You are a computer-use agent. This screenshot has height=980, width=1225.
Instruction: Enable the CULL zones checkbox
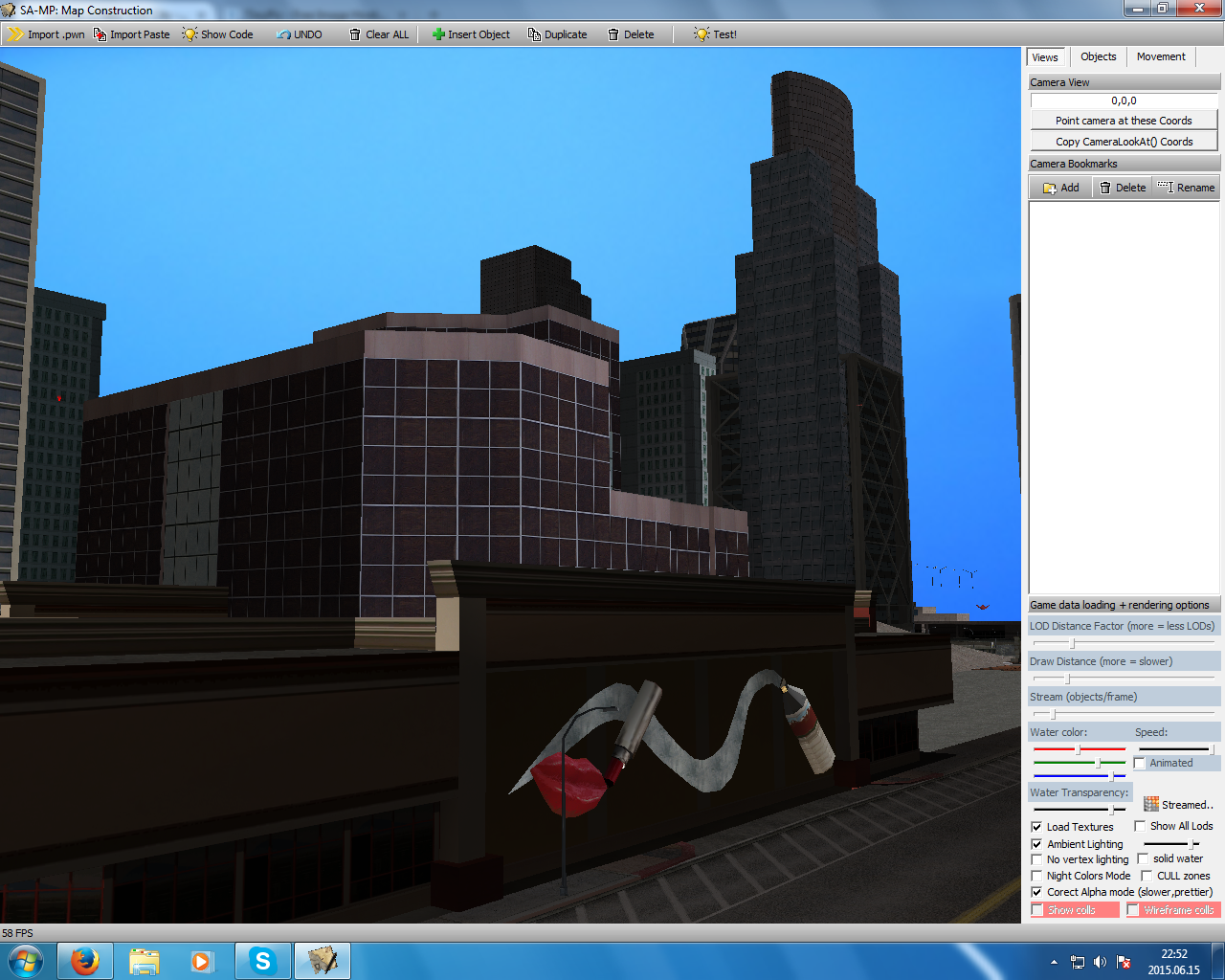1147,876
